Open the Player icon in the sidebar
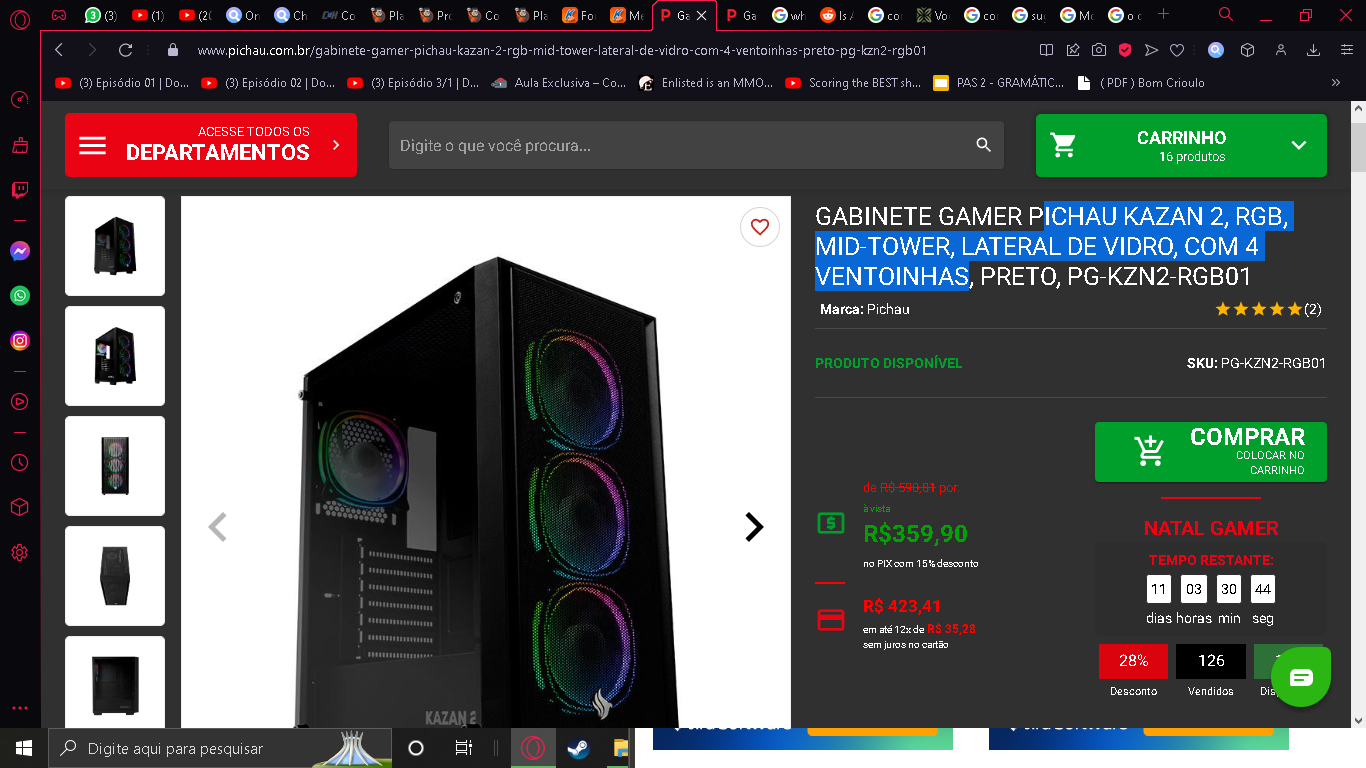The height and width of the screenshot is (768, 1366). coord(20,402)
